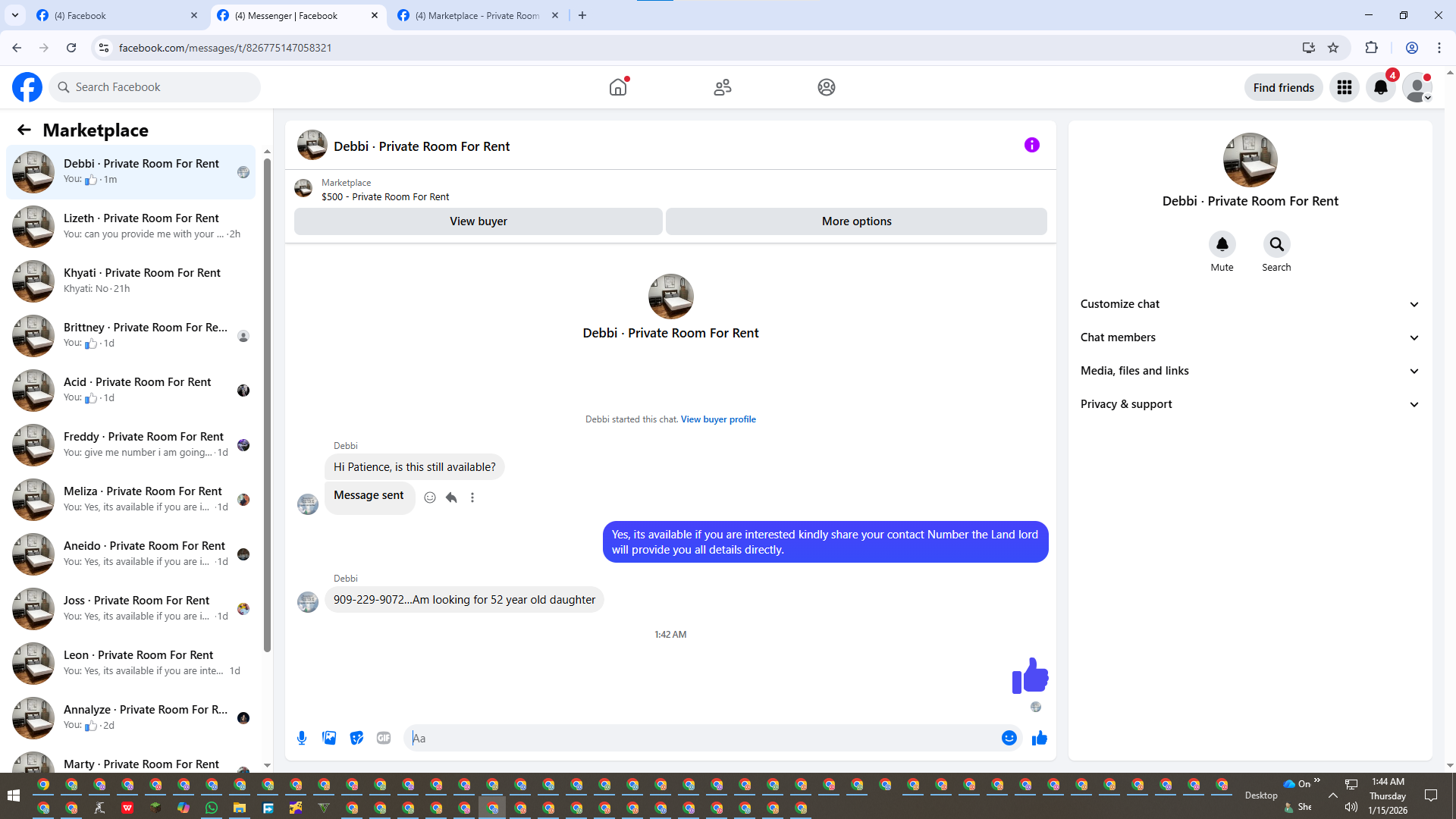Screen dimensions: 1456x819
Task: Expand the Customize chat section
Action: click(1249, 304)
